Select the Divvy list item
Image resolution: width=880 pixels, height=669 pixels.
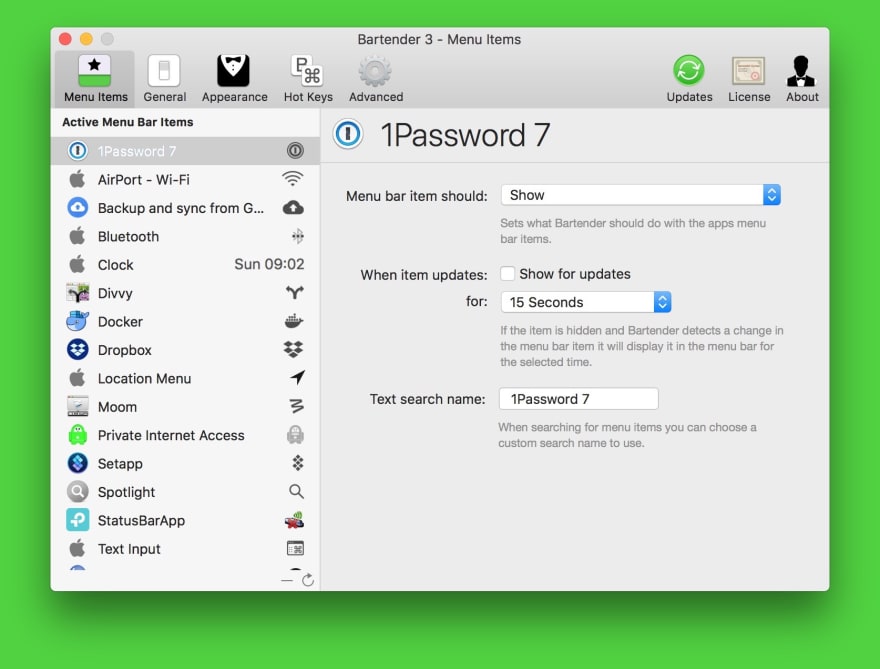coord(185,293)
